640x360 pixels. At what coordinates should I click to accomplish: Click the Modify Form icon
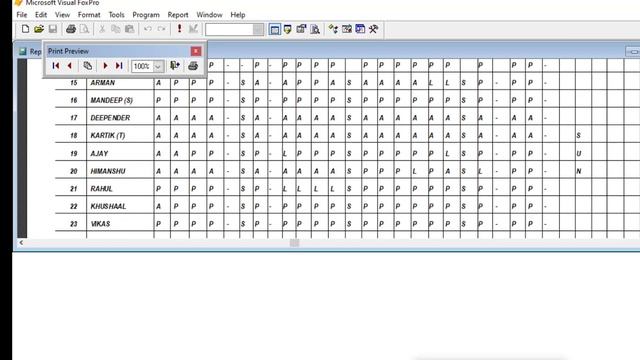pos(193,29)
